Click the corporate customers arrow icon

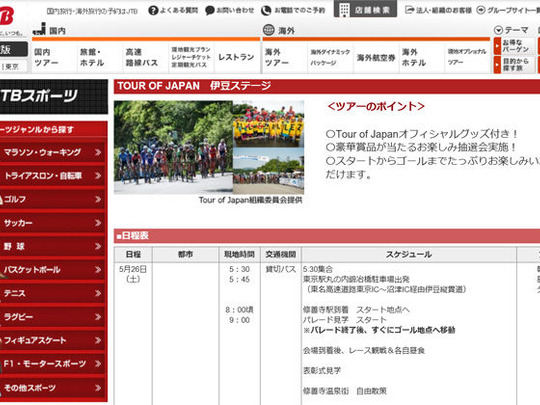coord(409,10)
